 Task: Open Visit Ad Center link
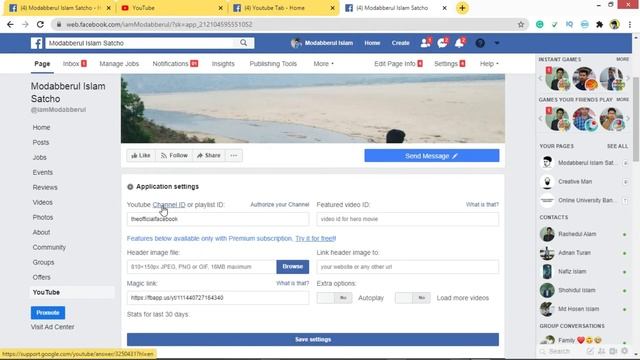52,327
